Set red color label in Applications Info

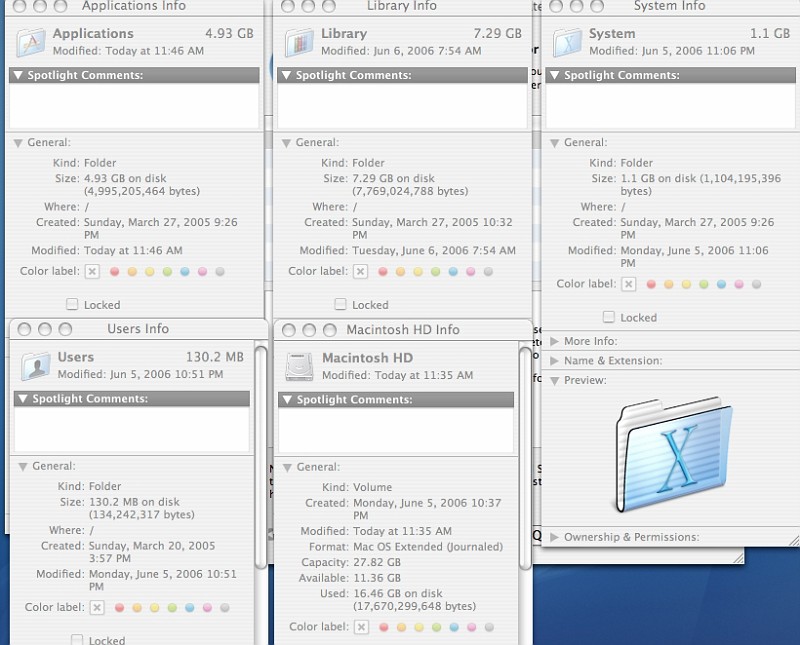tap(115, 271)
